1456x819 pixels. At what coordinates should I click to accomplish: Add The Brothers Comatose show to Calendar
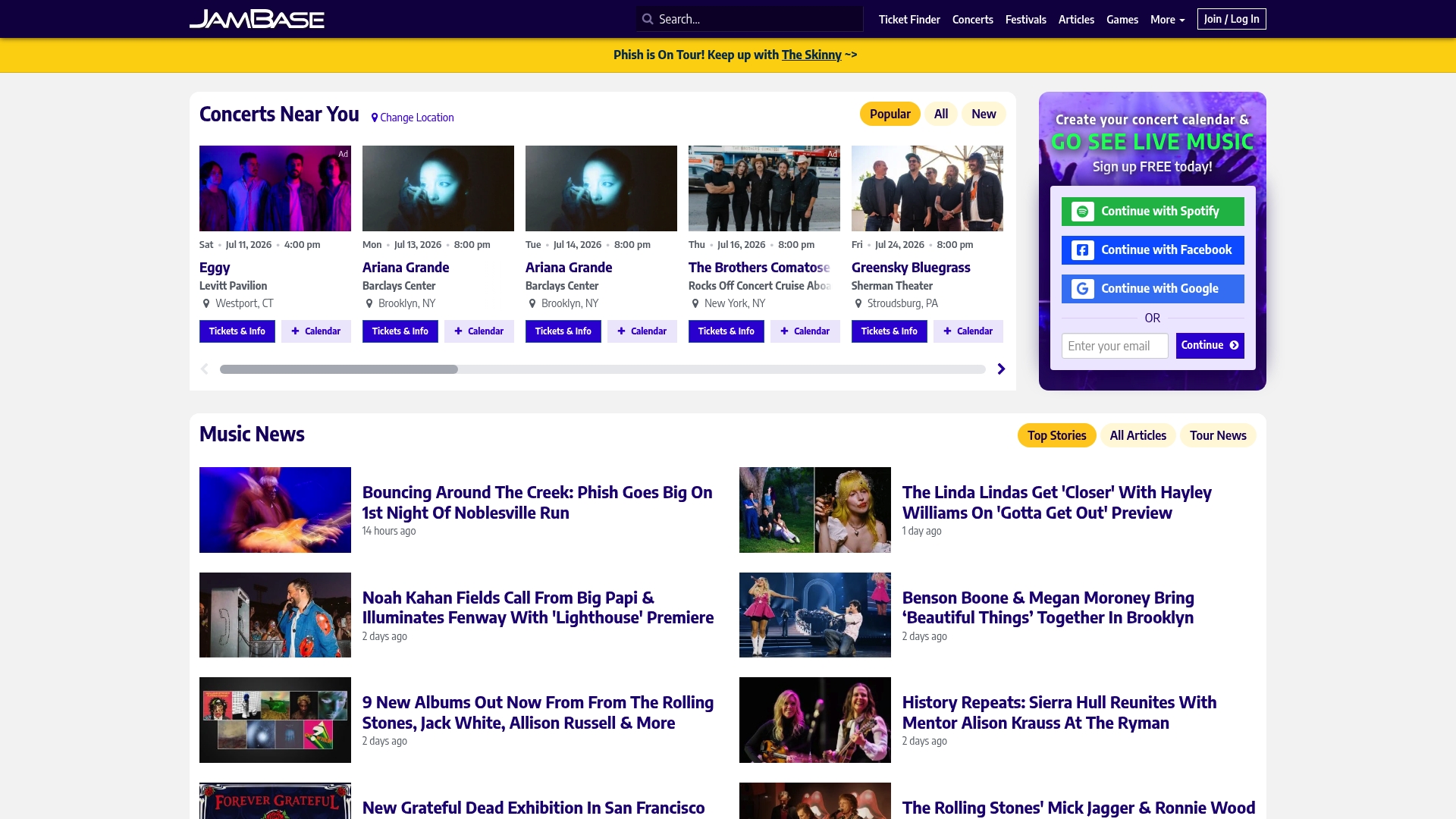[805, 331]
